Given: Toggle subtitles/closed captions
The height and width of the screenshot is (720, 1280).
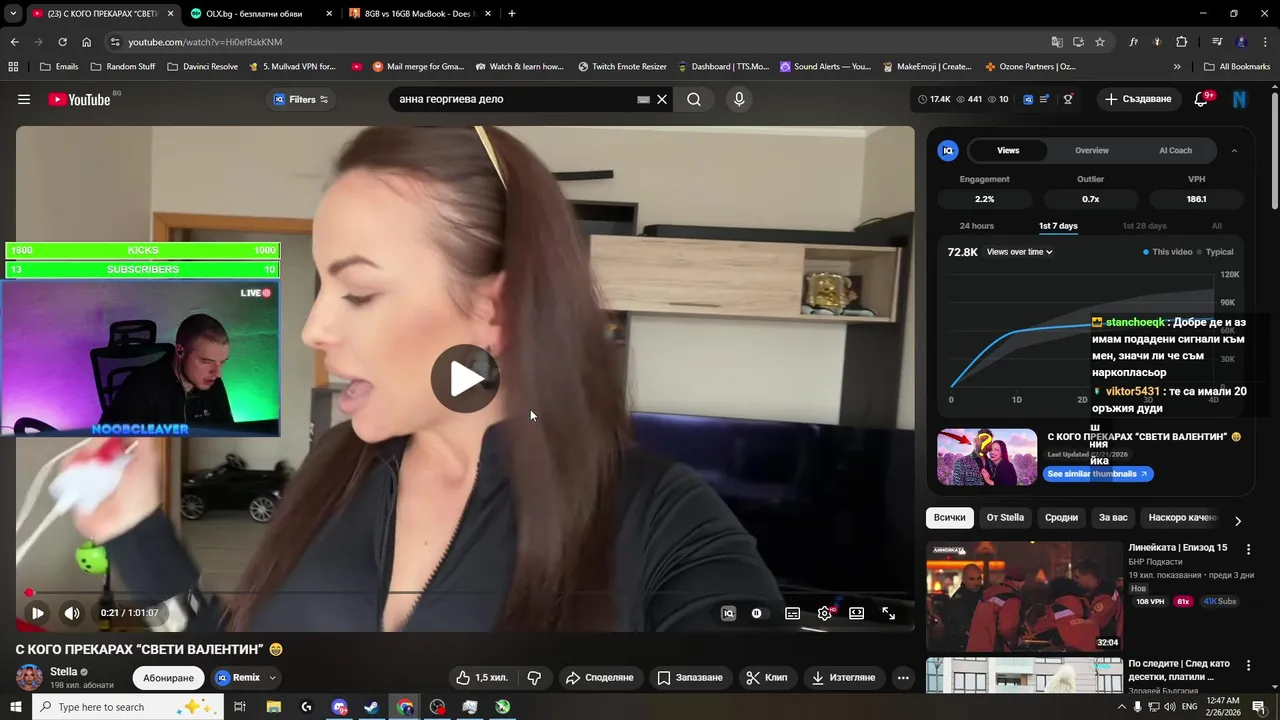Looking at the screenshot, I should [793, 613].
